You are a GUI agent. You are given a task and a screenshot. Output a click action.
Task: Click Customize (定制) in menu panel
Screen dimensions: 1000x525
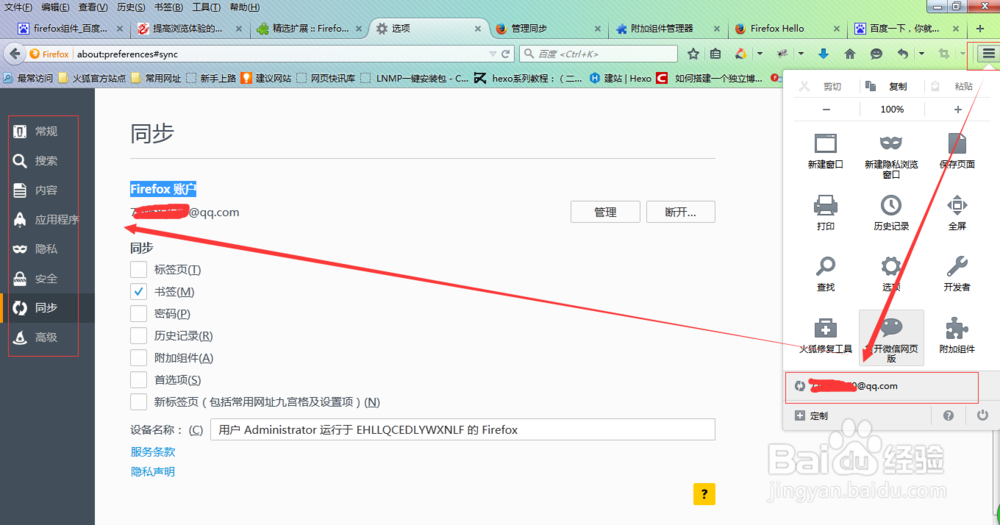(x=811, y=415)
